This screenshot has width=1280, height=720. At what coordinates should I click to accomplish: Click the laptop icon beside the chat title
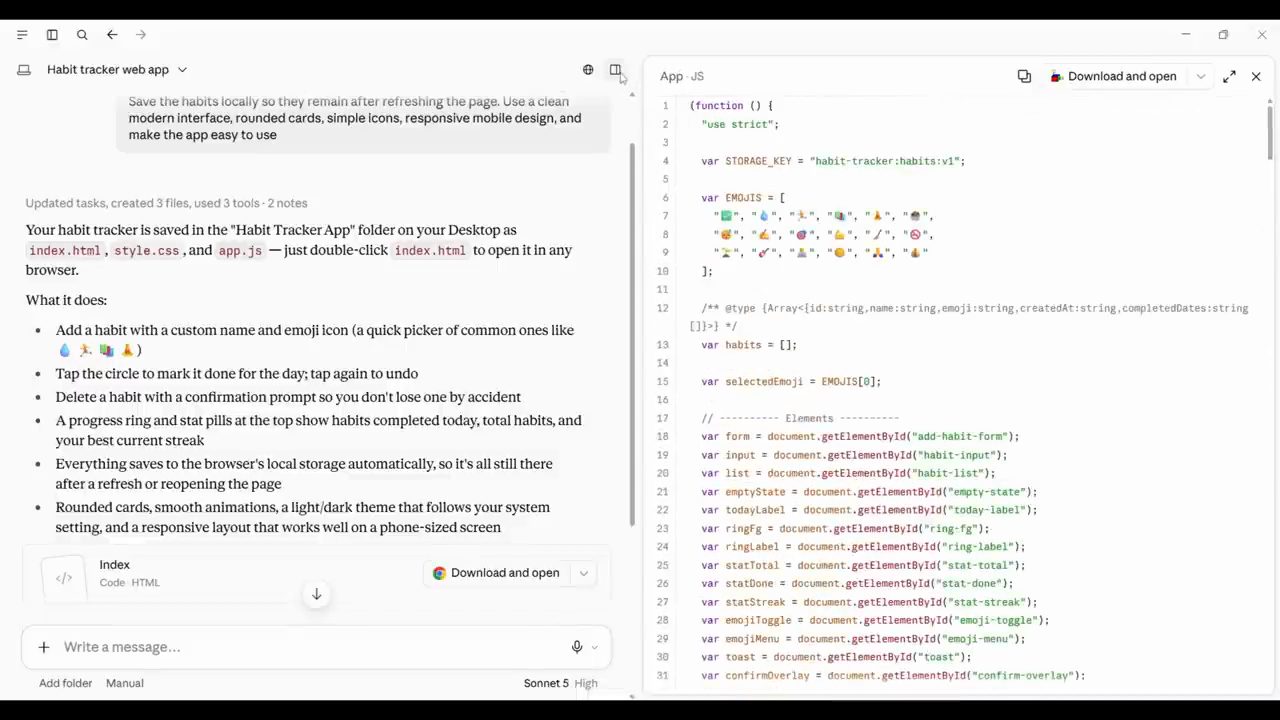point(24,70)
